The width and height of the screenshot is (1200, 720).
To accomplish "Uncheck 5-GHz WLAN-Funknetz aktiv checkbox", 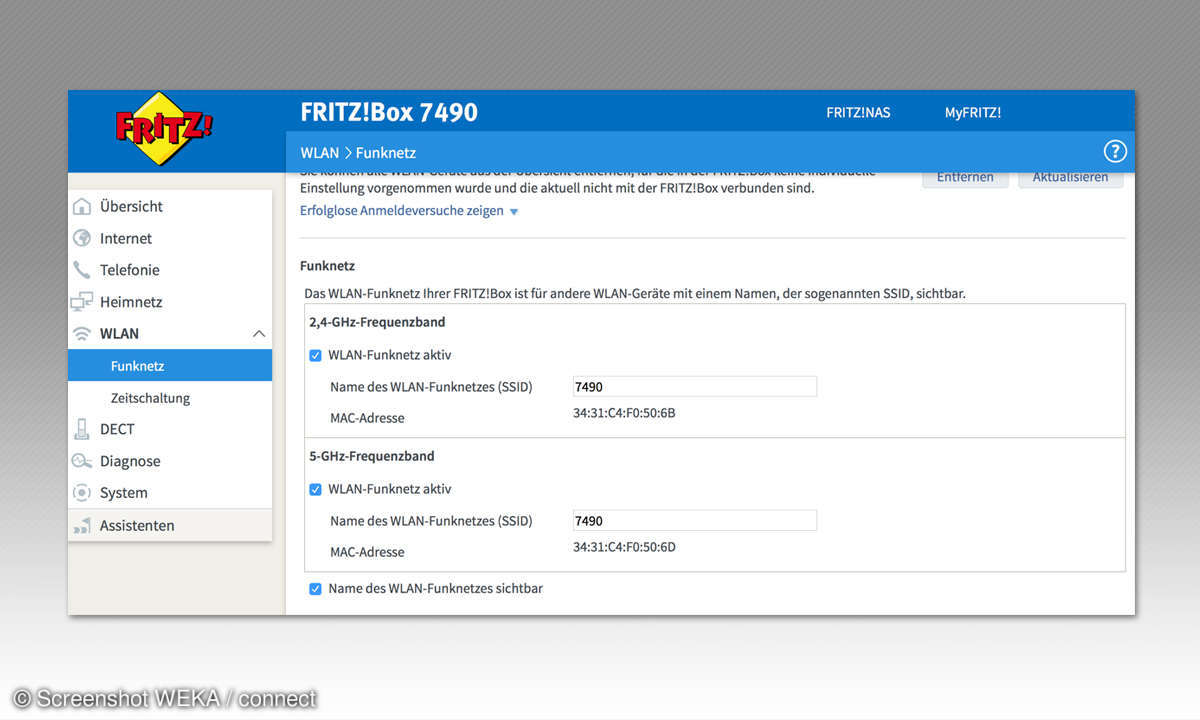I will tap(315, 489).
